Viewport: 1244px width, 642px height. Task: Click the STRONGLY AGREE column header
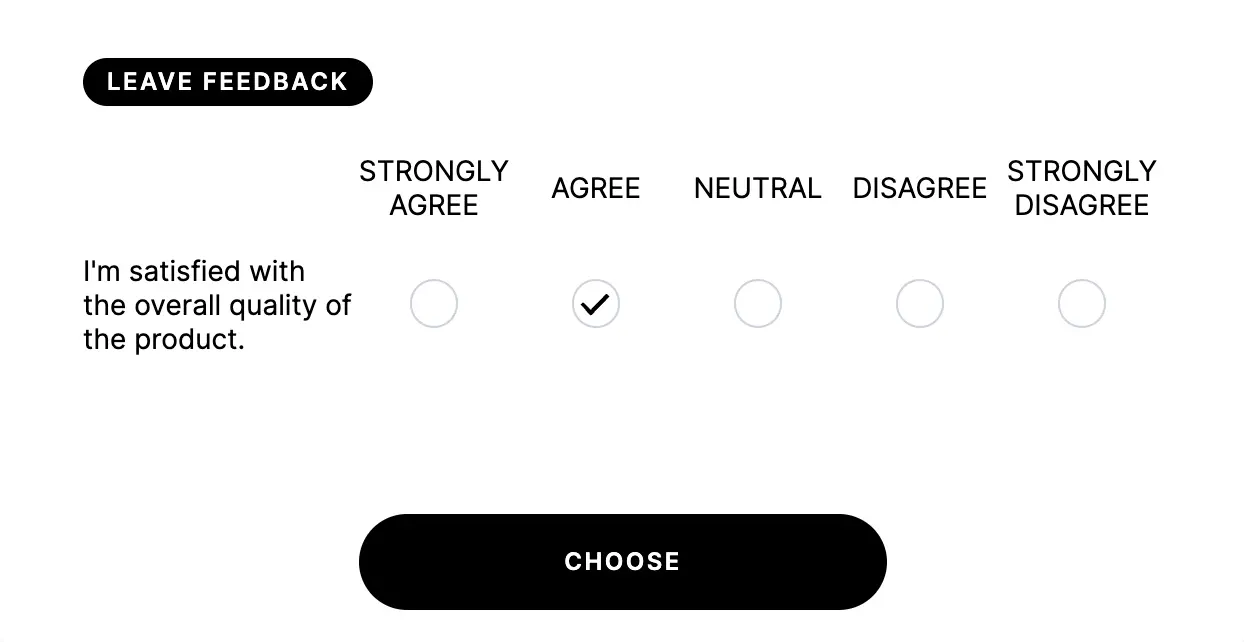pos(434,188)
